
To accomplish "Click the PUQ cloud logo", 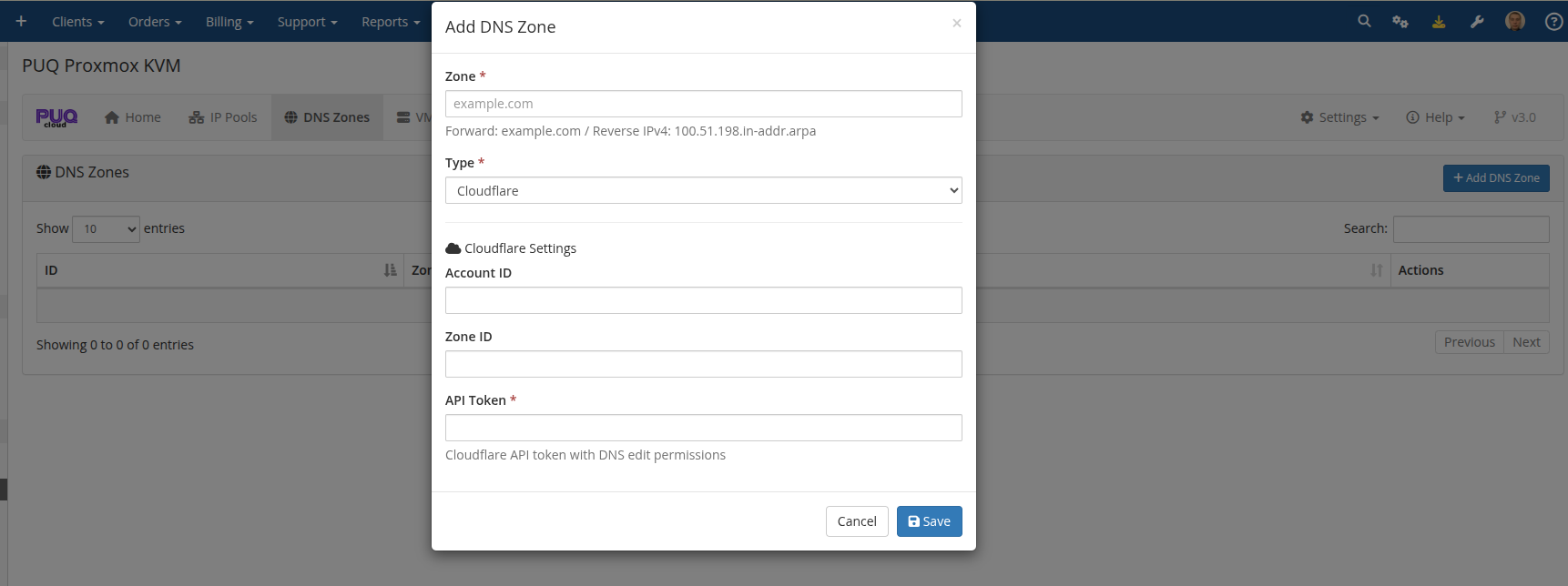I will [56, 116].
